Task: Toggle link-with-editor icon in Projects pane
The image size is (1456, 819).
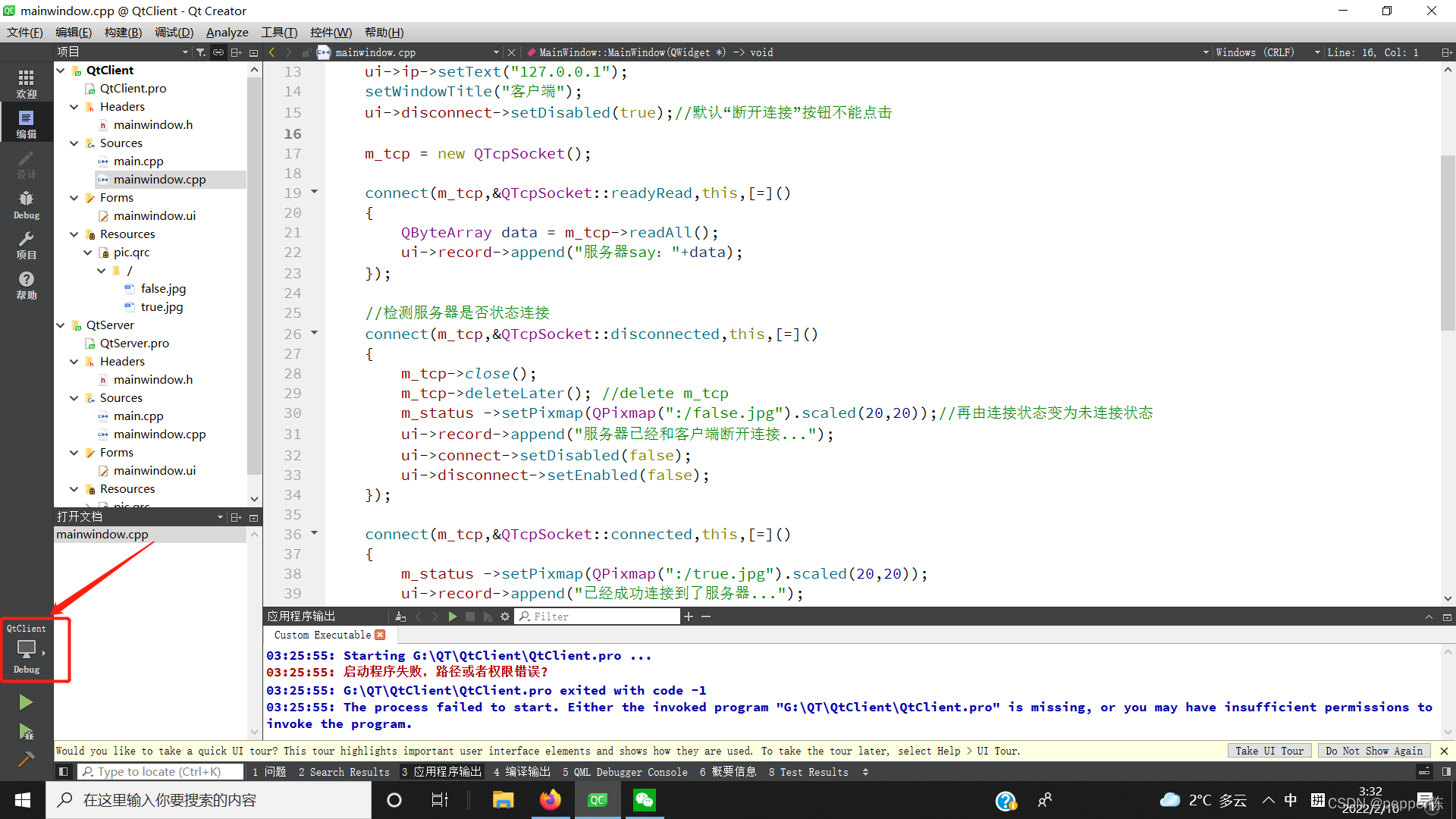Action: click(x=218, y=52)
